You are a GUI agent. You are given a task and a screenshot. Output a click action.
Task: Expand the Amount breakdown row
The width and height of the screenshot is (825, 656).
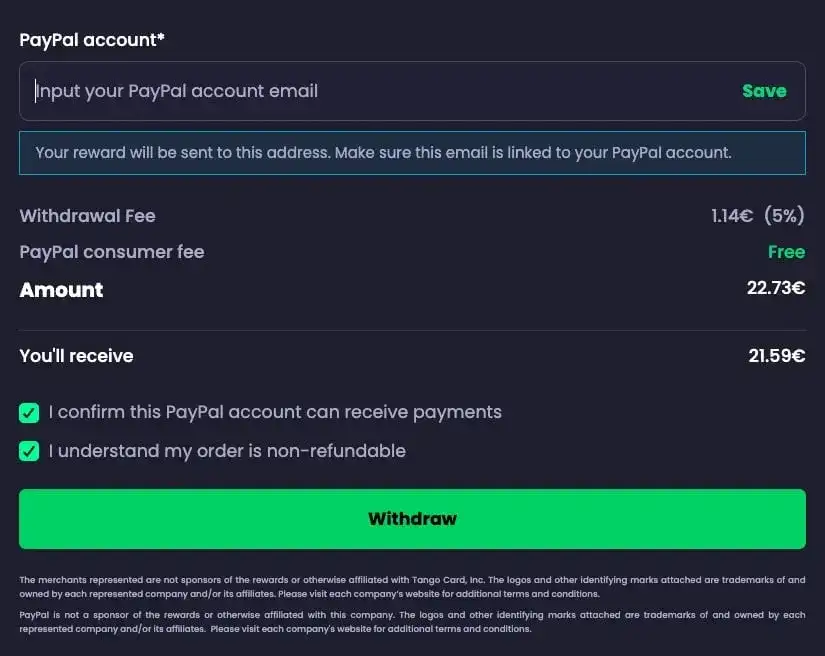(x=61, y=290)
